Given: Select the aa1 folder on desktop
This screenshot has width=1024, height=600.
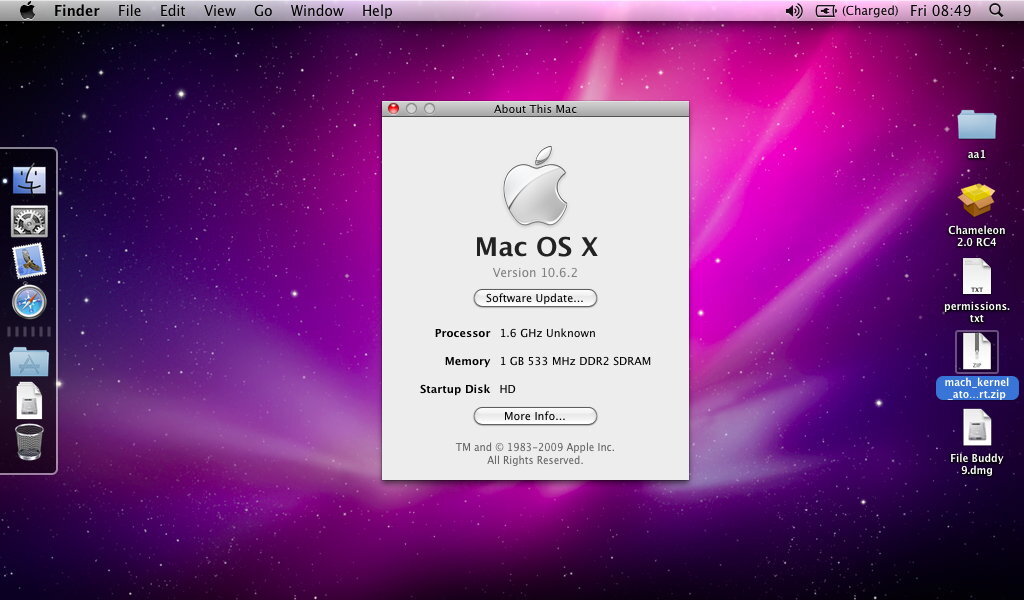Looking at the screenshot, I should 976,125.
